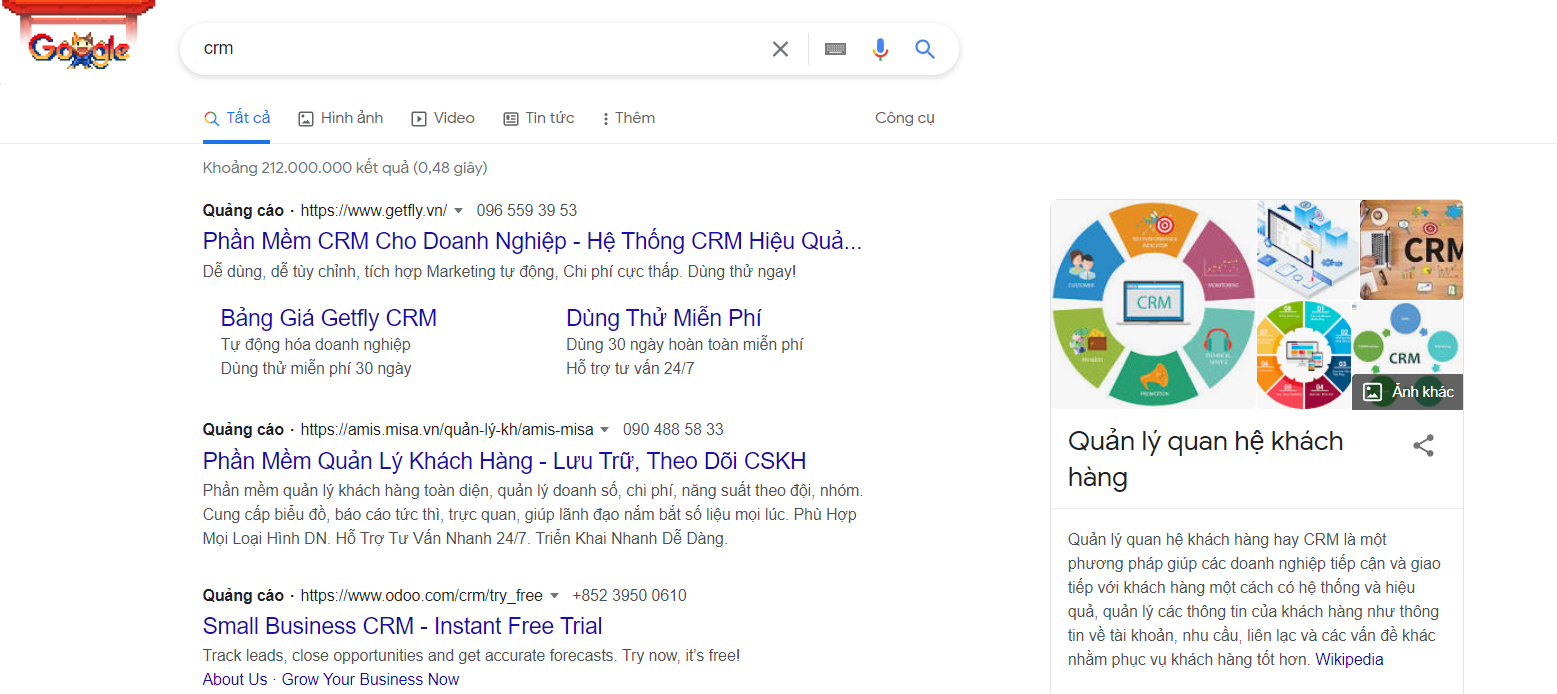Viewport: 1557px width, 694px height.
Task: Open Dùng Thử Miễn Phí sitelink
Action: tap(664, 318)
